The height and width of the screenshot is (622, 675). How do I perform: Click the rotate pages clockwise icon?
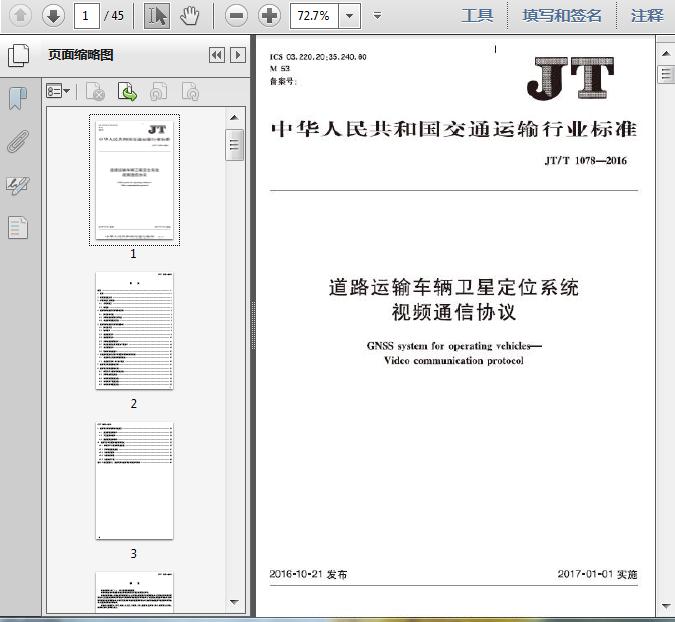pos(190,91)
